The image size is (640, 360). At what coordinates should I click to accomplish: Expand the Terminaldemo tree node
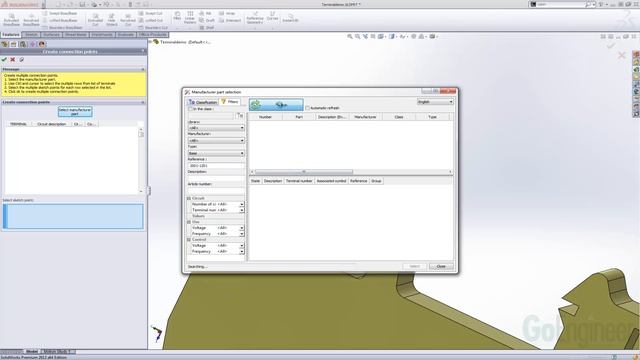tap(150, 42)
